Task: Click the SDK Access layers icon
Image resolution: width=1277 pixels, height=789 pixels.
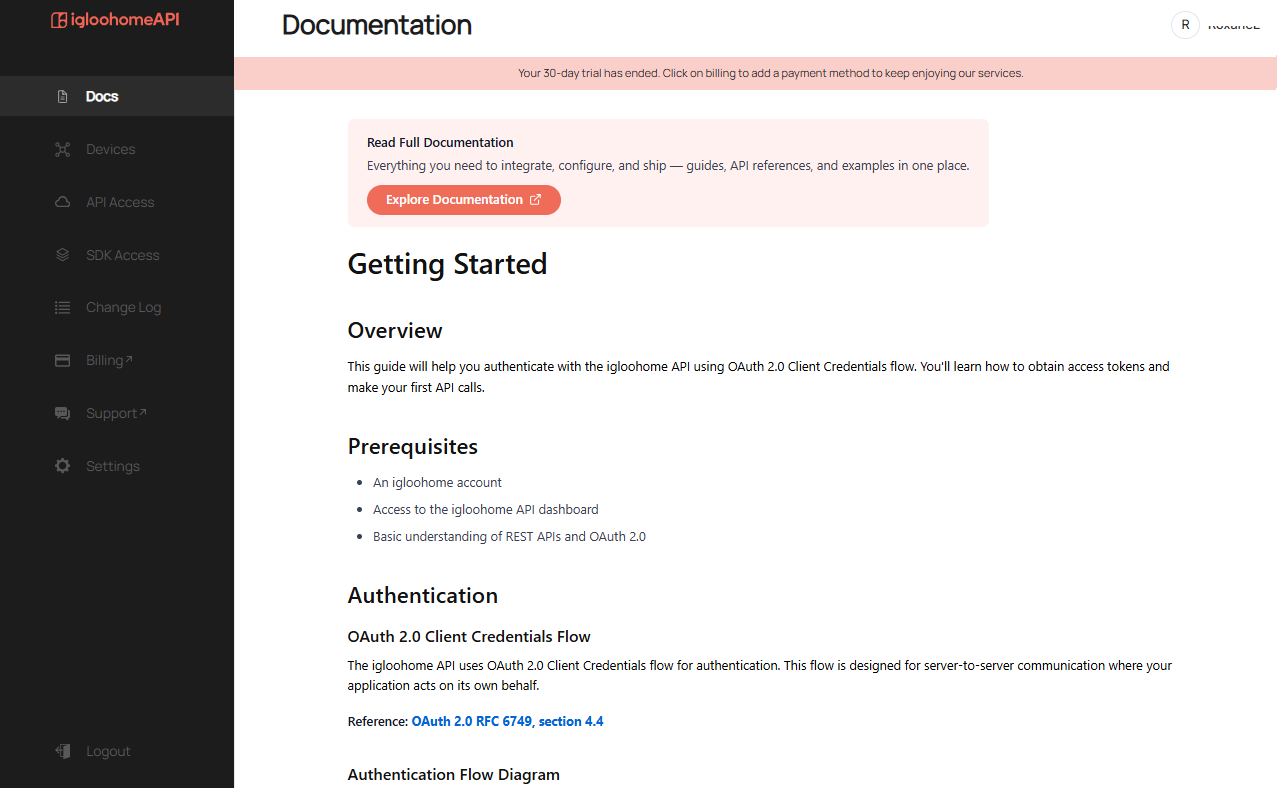Action: coord(63,255)
